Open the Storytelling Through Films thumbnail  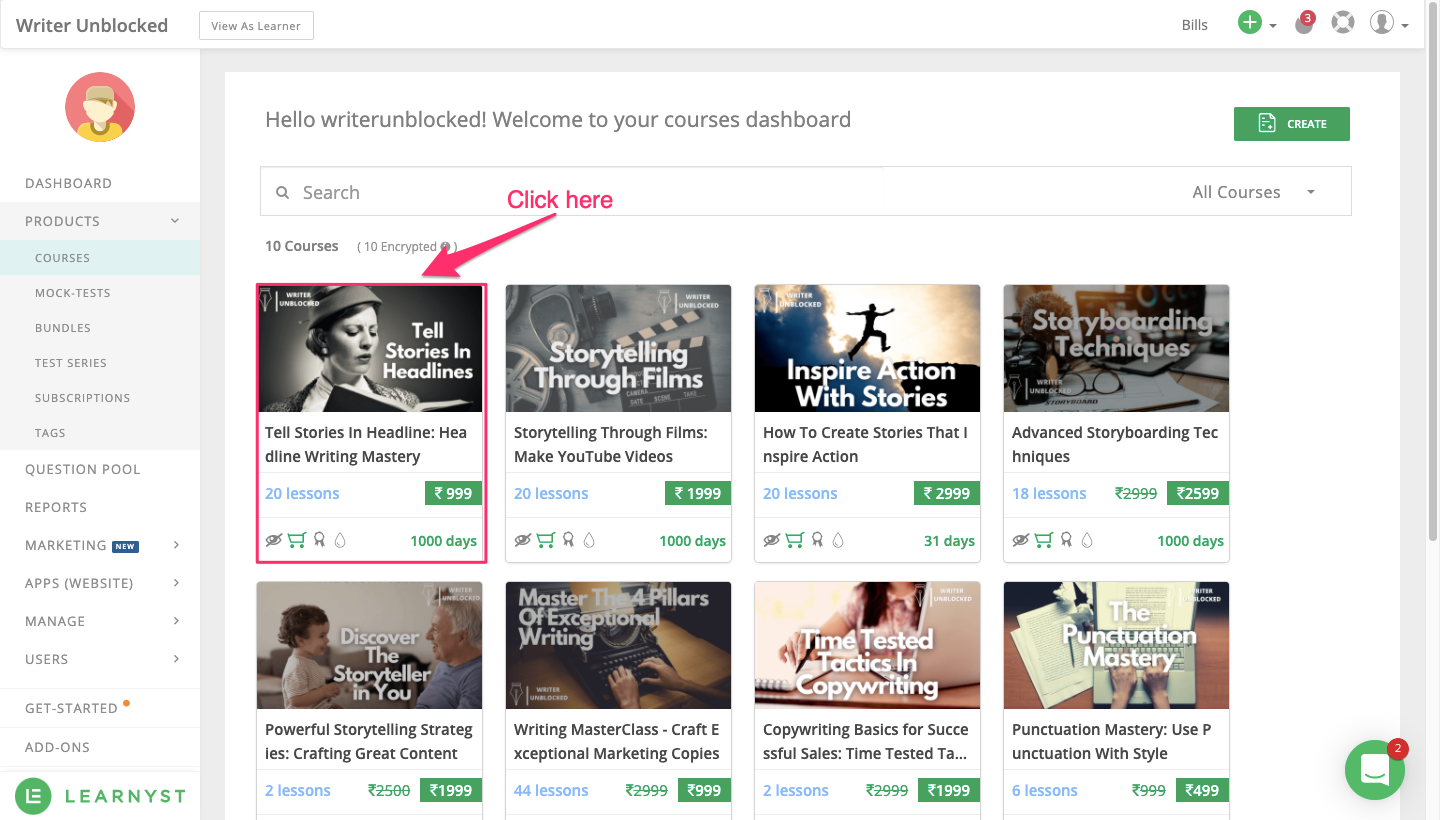[x=618, y=348]
